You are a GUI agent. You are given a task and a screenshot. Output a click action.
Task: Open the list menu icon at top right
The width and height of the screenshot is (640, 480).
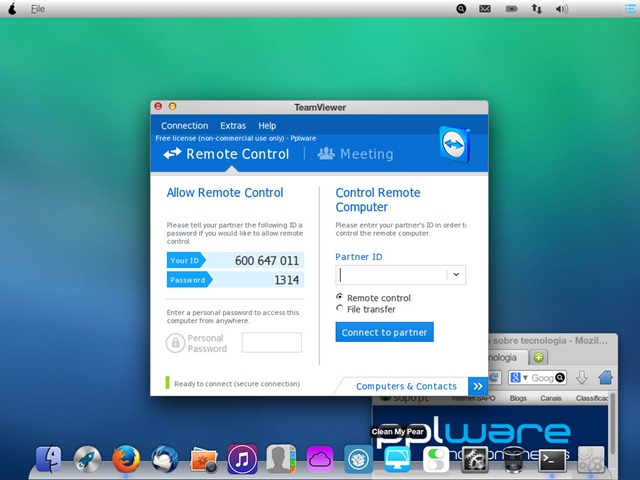coord(630,9)
